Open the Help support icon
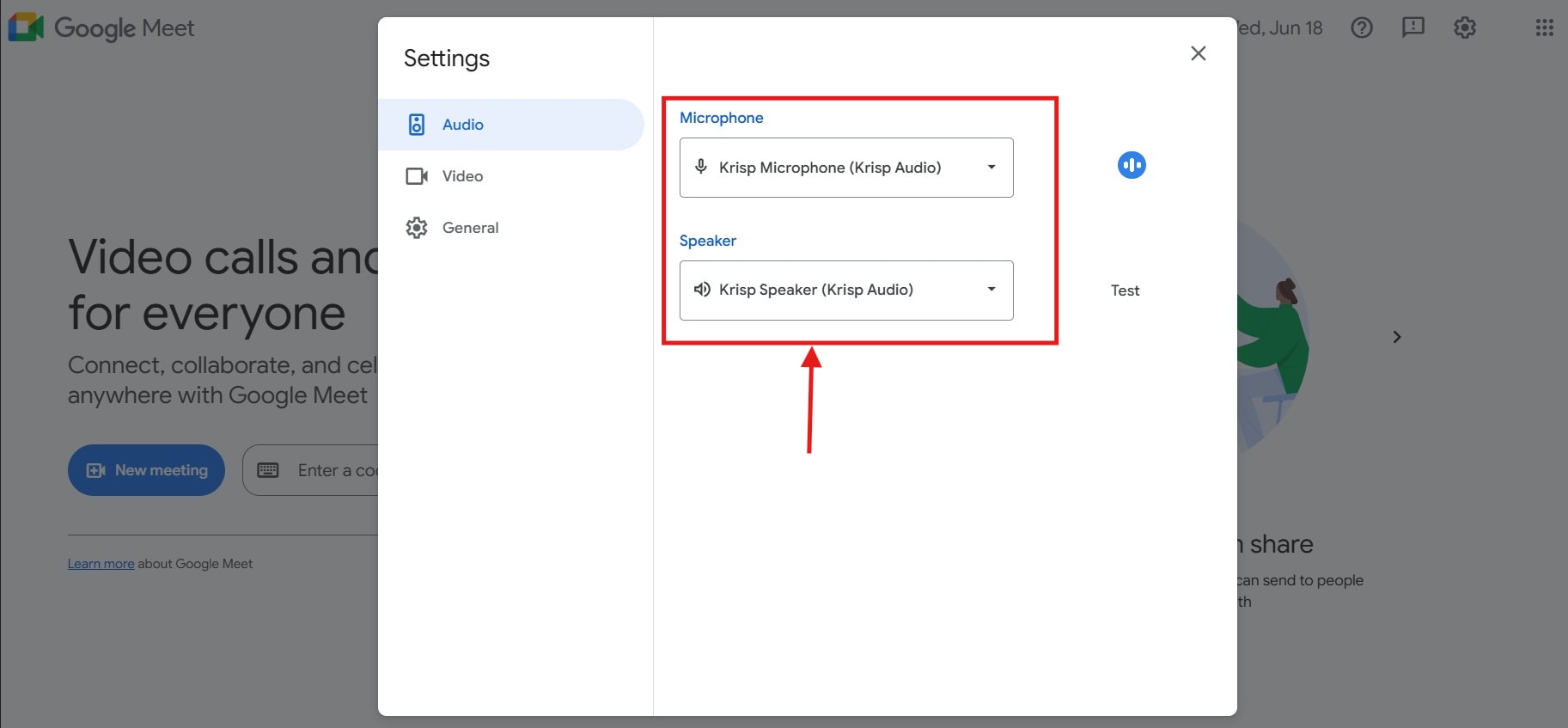Screen dimensions: 1568x728 tap(1362, 28)
